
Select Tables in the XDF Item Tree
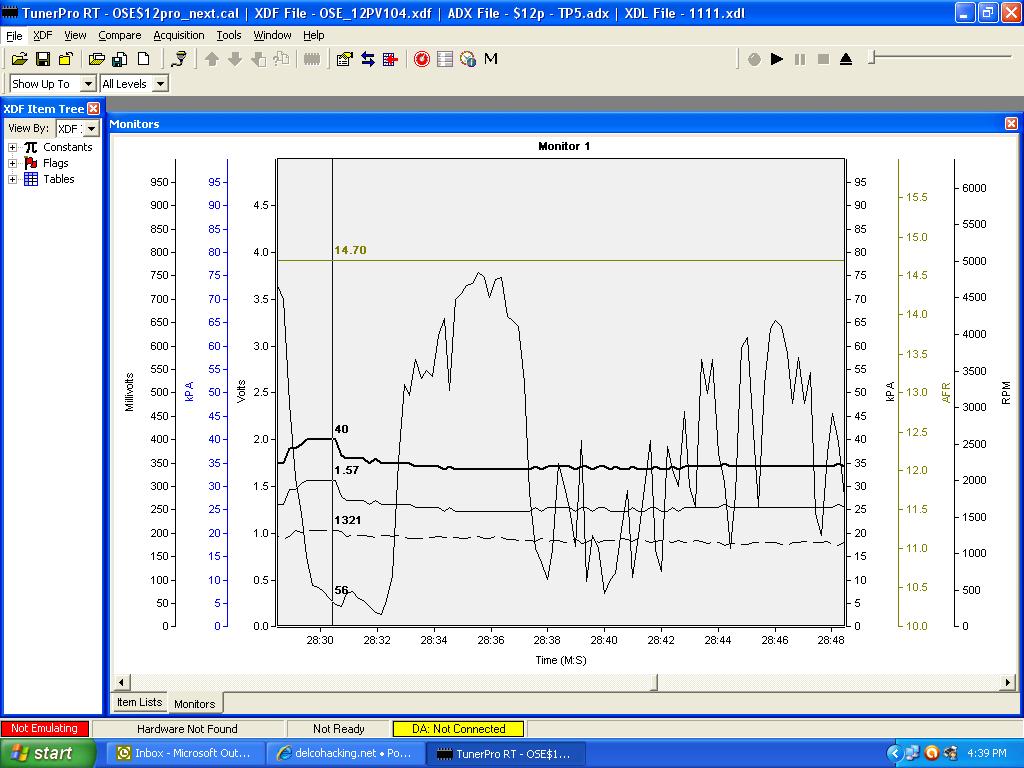tap(59, 179)
